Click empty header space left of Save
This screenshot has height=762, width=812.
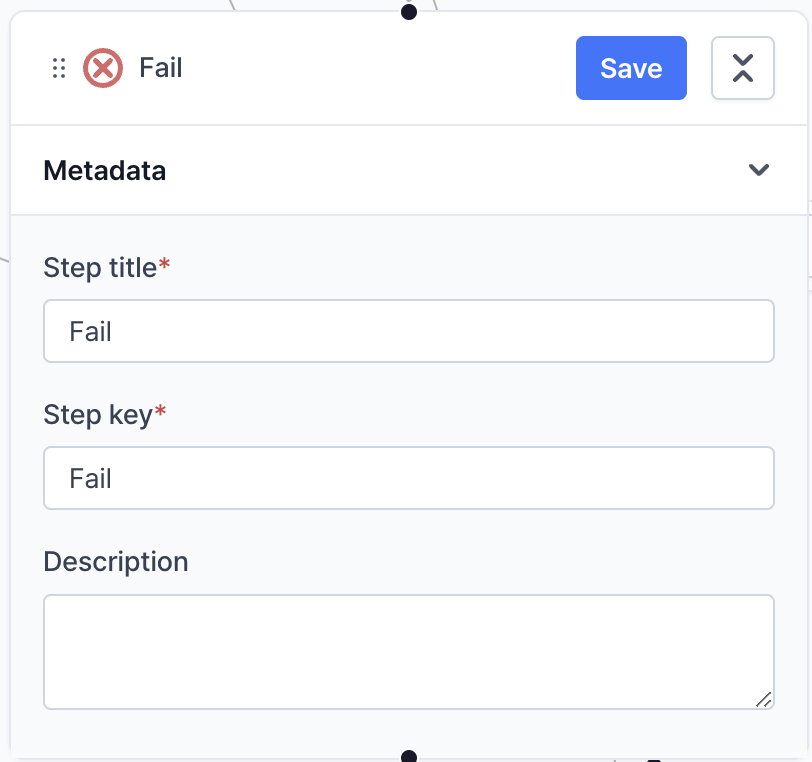pos(380,68)
